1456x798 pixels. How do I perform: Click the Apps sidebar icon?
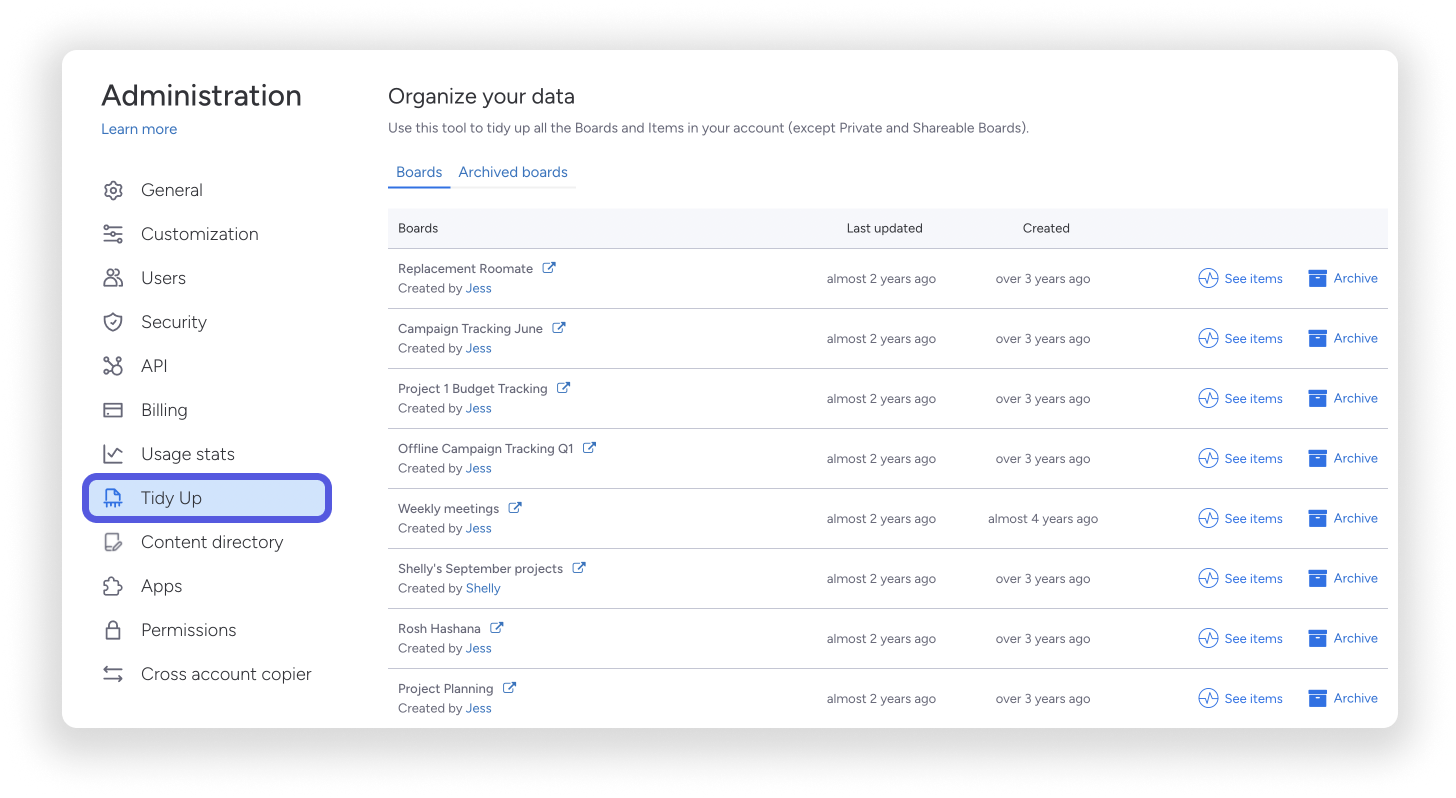[113, 586]
